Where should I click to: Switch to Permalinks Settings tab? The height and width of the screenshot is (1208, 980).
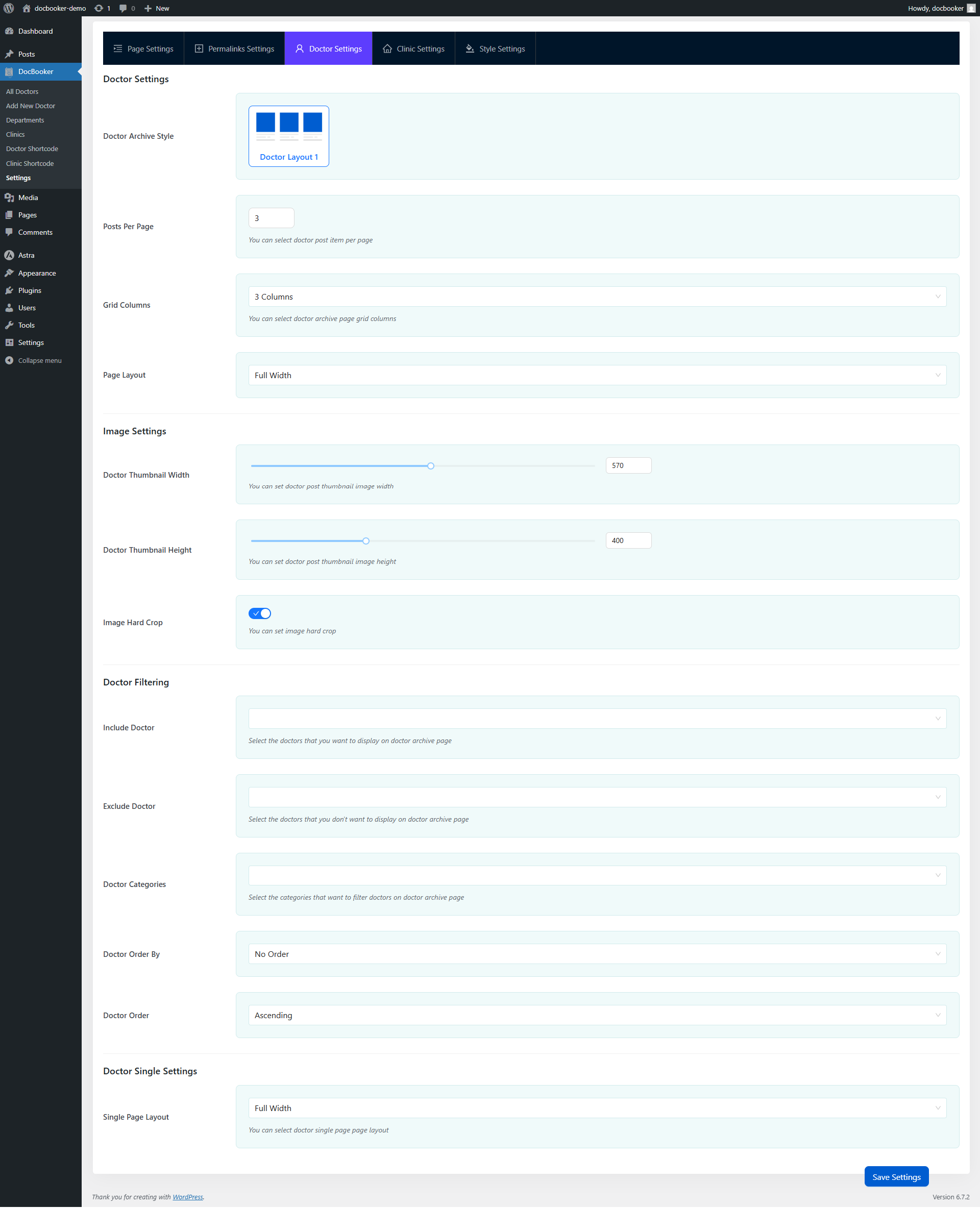234,48
